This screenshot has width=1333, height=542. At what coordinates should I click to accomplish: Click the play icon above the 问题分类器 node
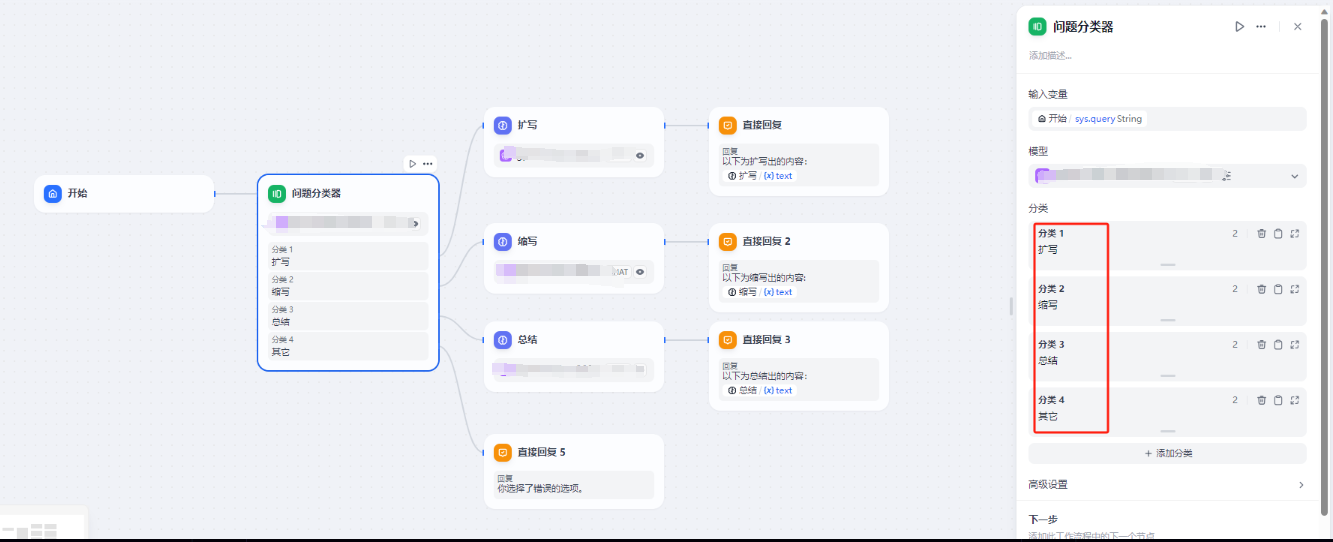coord(412,163)
